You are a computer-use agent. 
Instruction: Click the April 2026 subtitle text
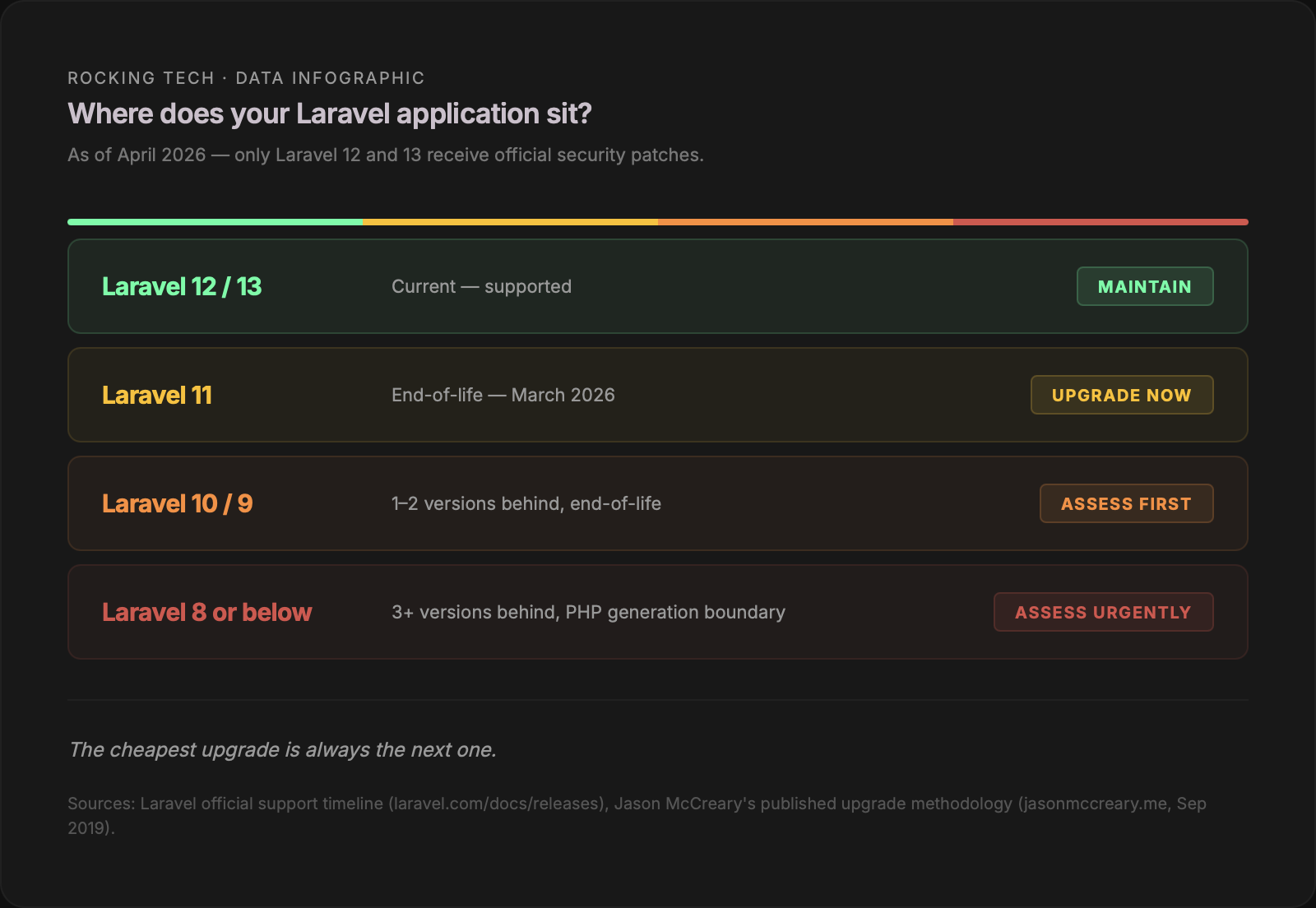[387, 155]
